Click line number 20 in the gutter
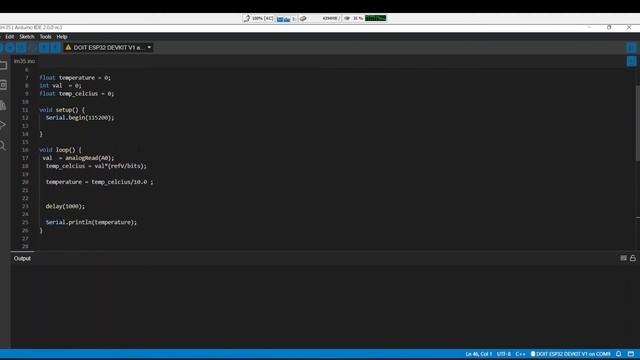640x360 pixels. point(25,182)
